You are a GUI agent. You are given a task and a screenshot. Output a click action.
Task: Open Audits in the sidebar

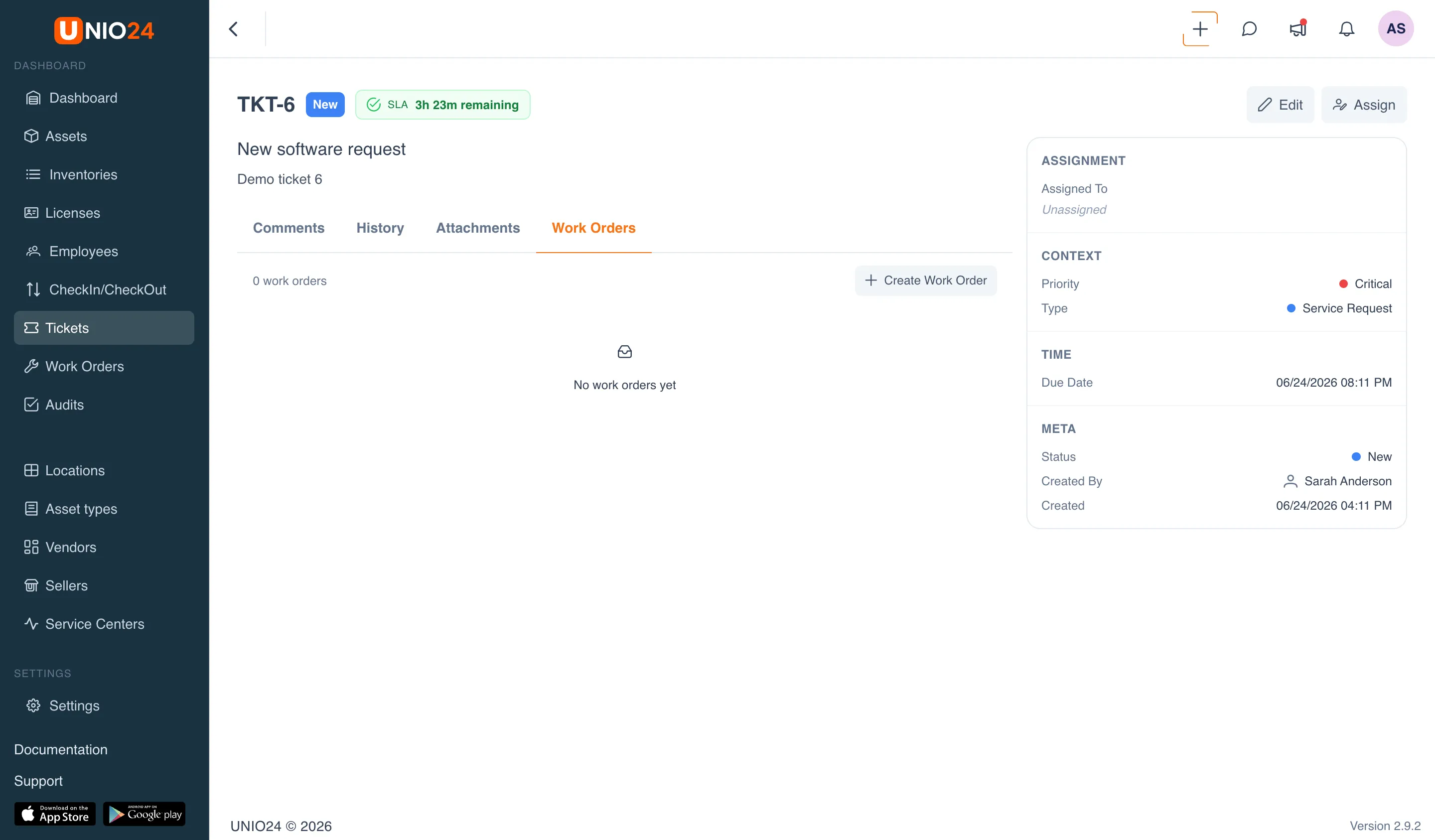coord(104,405)
